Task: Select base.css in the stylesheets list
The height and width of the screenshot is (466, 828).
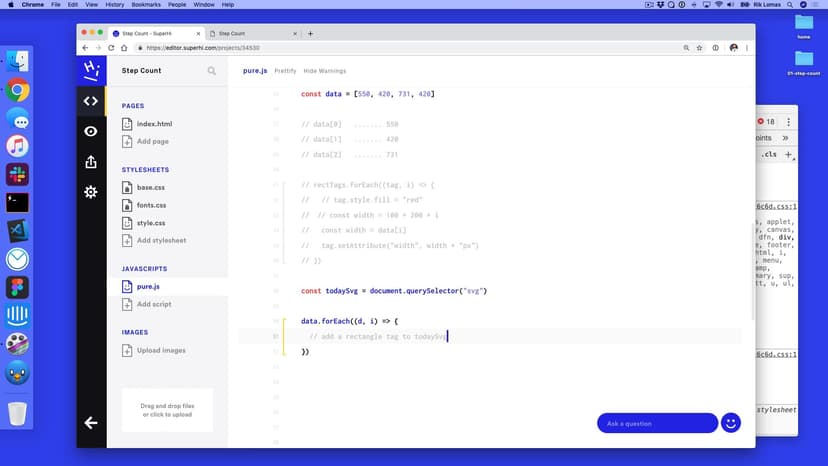Action: tap(150, 188)
